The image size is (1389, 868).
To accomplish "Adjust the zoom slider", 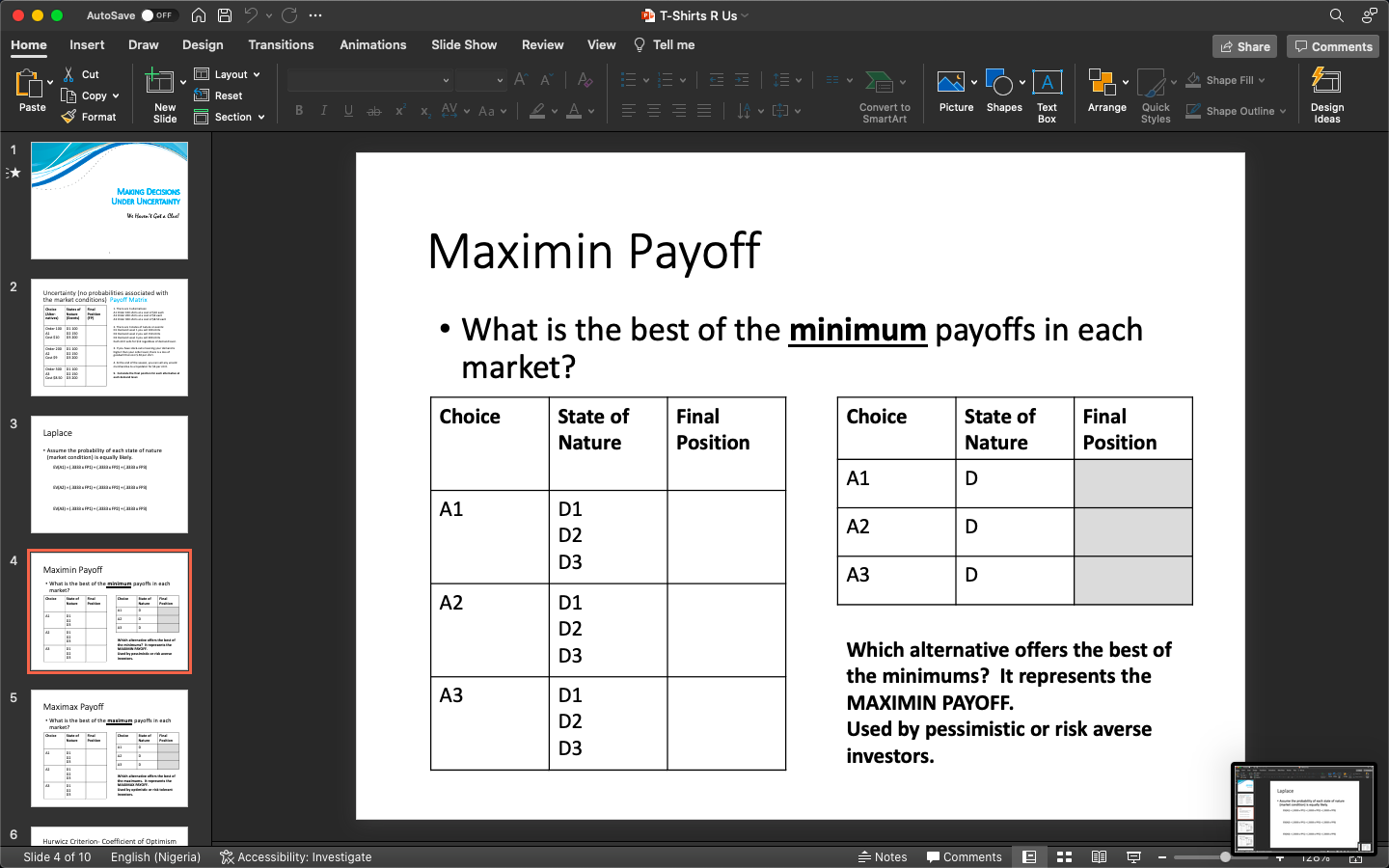I will point(1225,856).
